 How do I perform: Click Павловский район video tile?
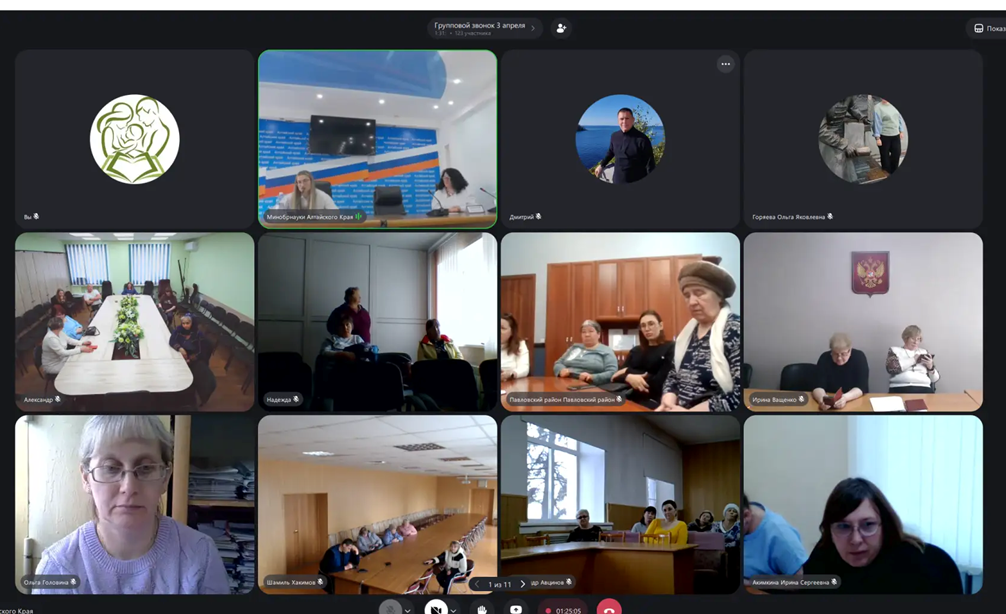click(x=620, y=321)
